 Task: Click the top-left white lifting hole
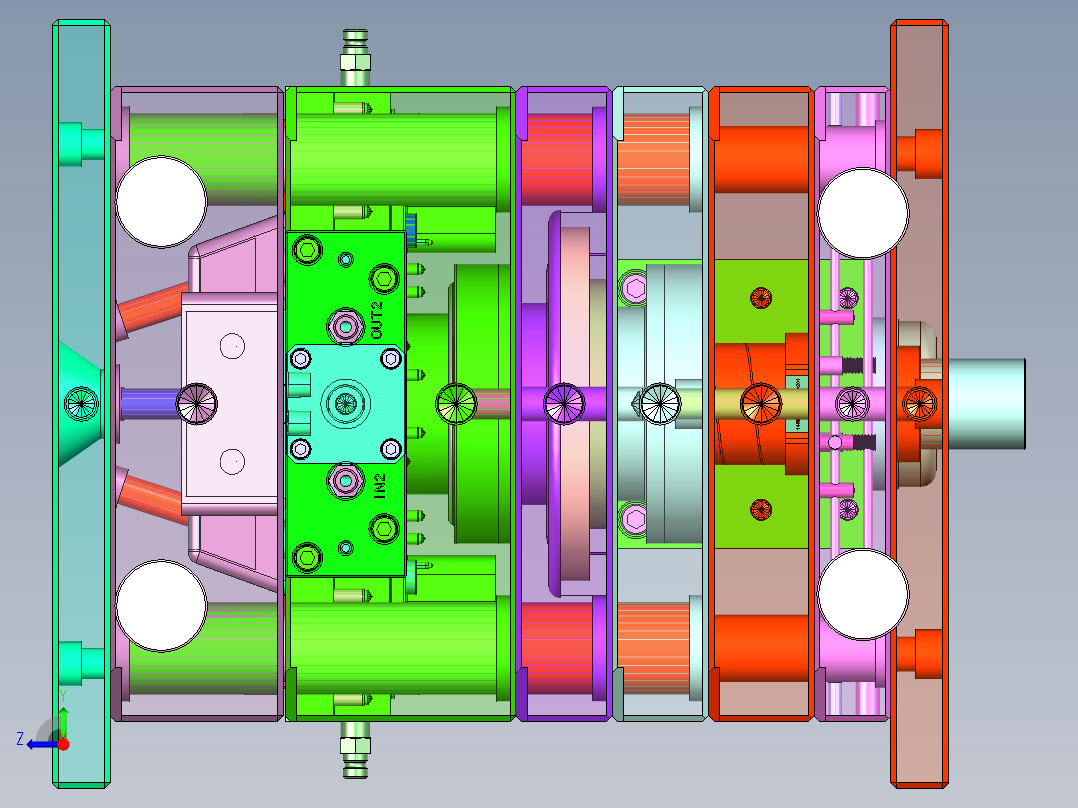coord(162,202)
